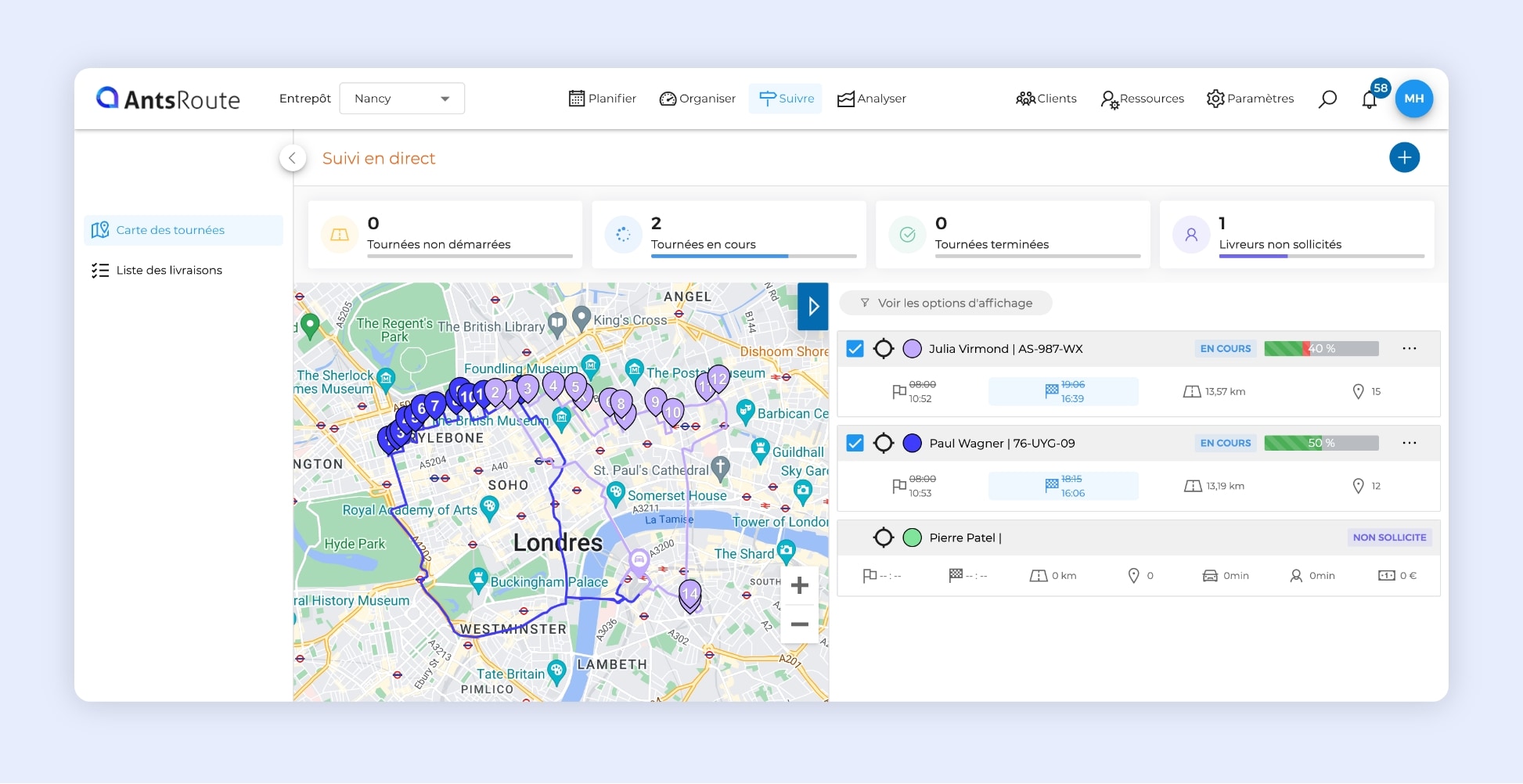The height and width of the screenshot is (784, 1523).
Task: Uncheck Paul Wagner's route checkbox
Action: tap(855, 444)
